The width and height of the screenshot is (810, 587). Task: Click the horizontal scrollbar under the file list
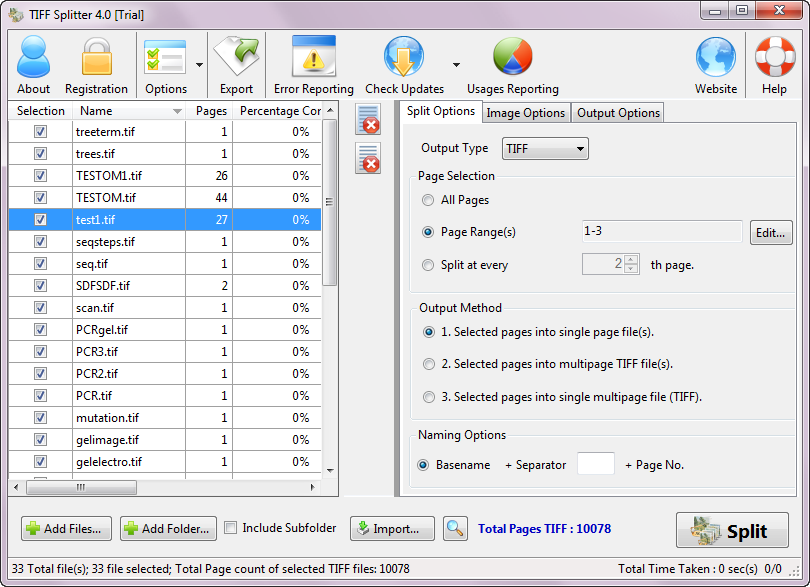point(165,487)
